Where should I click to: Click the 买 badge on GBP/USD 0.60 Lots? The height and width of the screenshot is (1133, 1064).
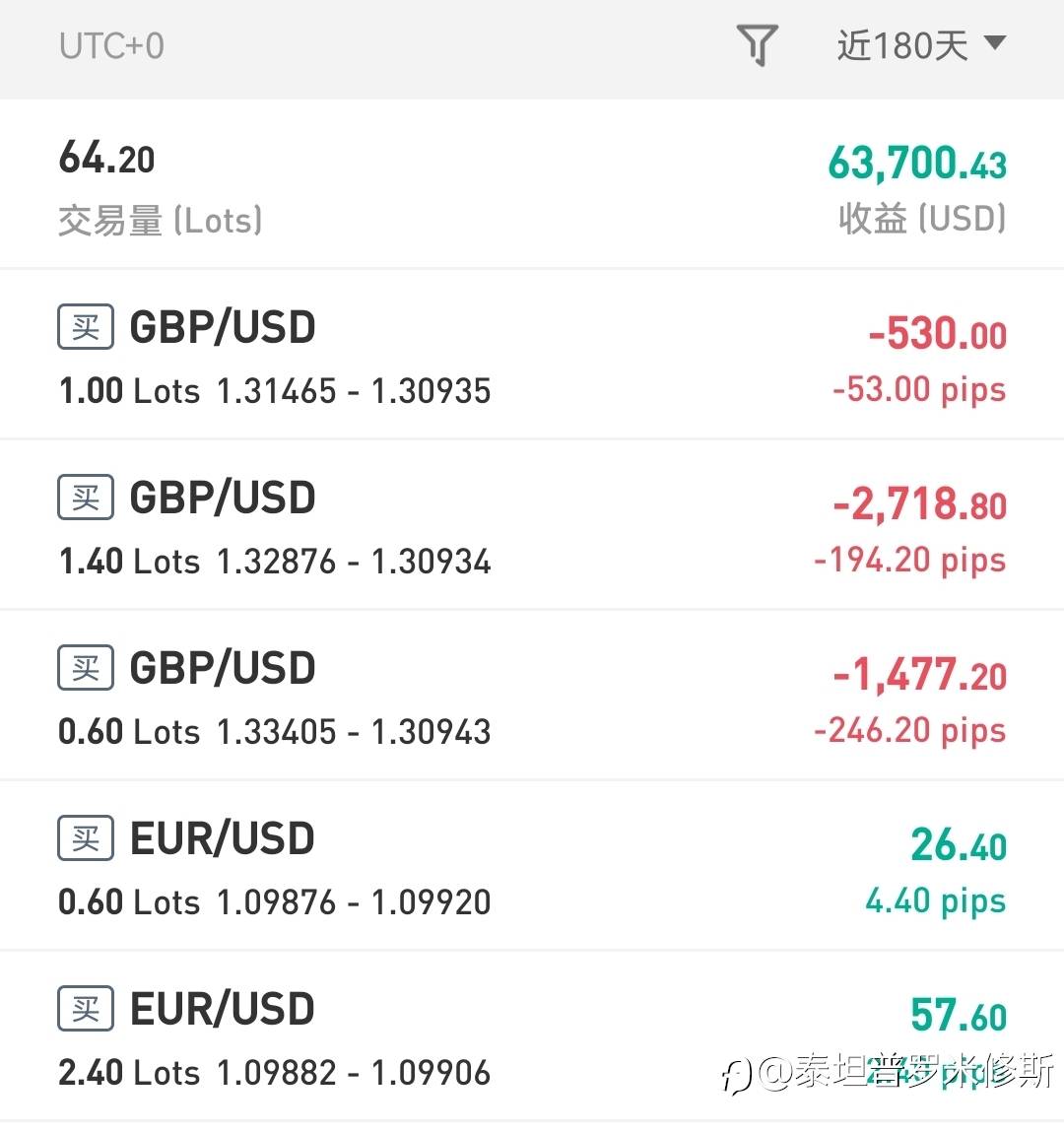click(86, 668)
